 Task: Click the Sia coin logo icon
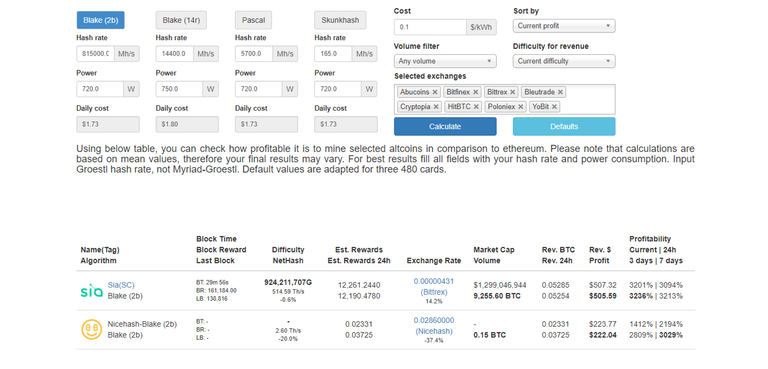click(92, 291)
